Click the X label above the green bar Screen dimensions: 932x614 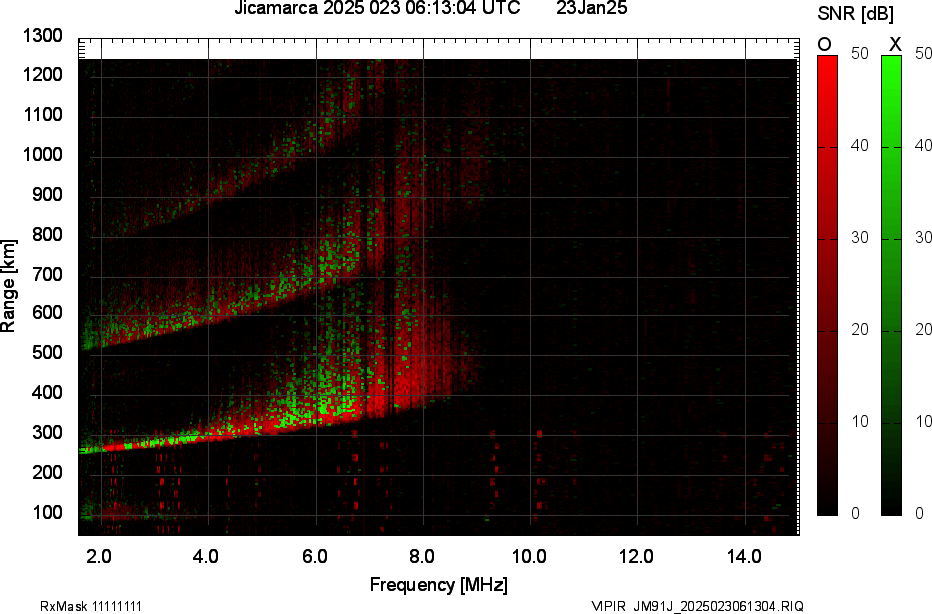pyautogui.click(x=895, y=44)
